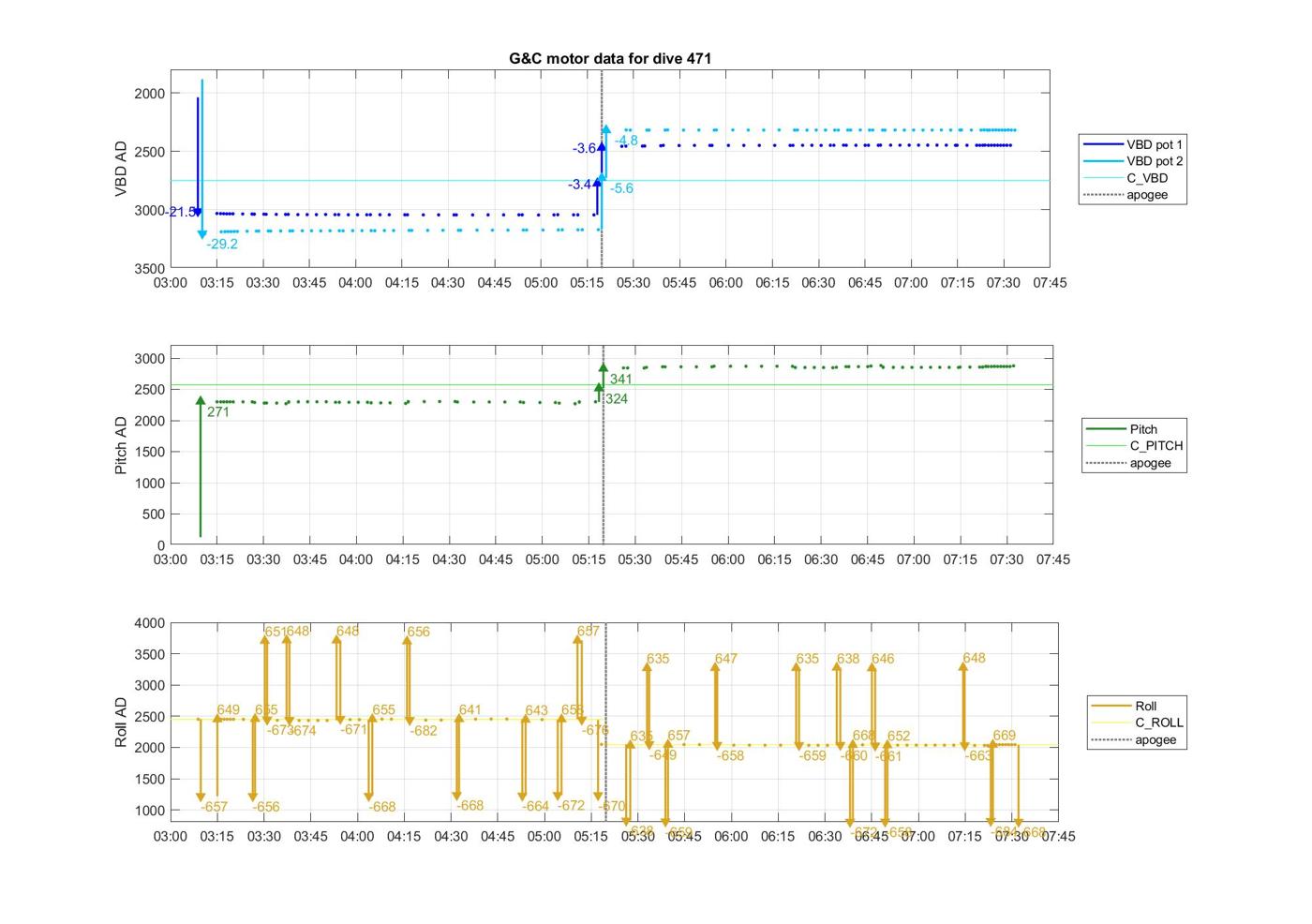The height and width of the screenshot is (924, 1312).
Task: Click the "656" roll data label
Action: 419,632
